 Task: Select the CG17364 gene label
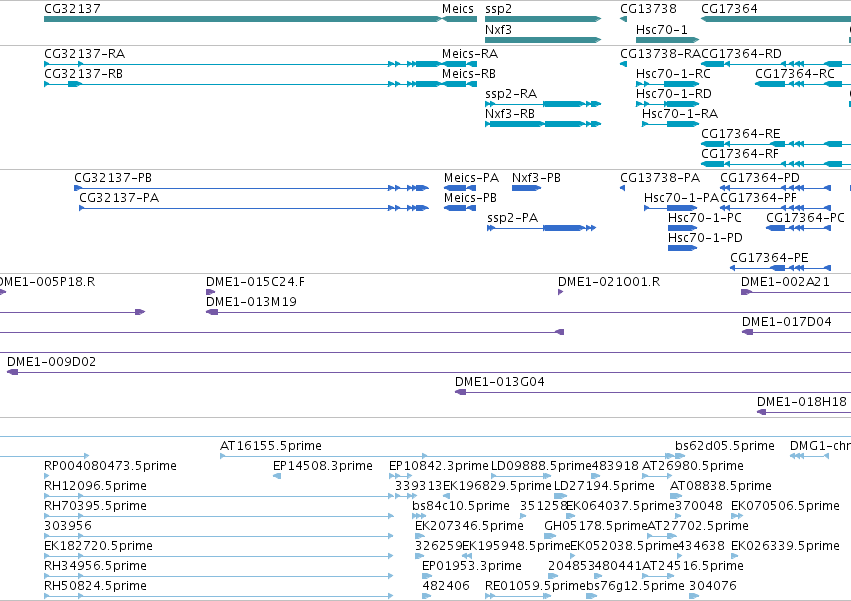(x=729, y=9)
